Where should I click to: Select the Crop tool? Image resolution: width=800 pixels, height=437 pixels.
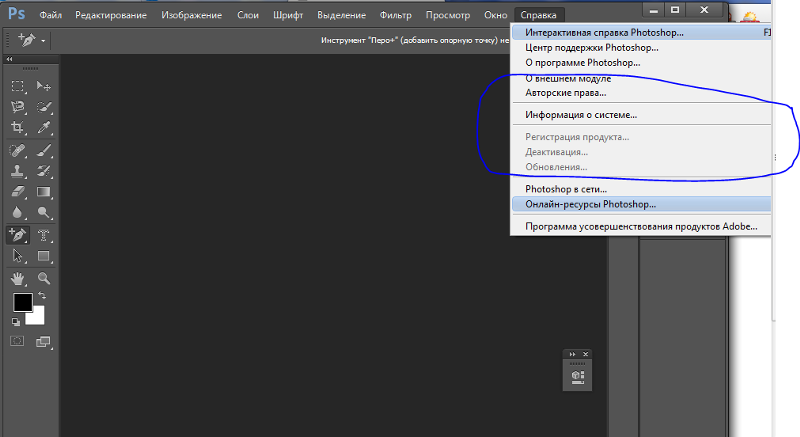[x=18, y=127]
